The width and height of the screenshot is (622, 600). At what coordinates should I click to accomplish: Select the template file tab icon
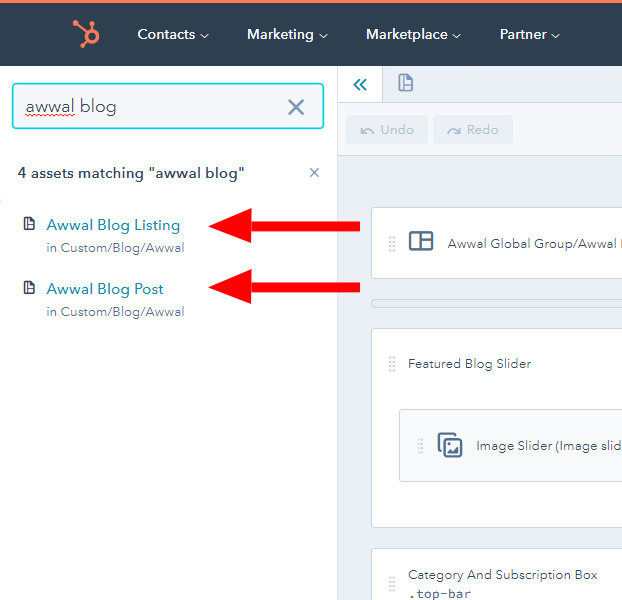(x=405, y=83)
